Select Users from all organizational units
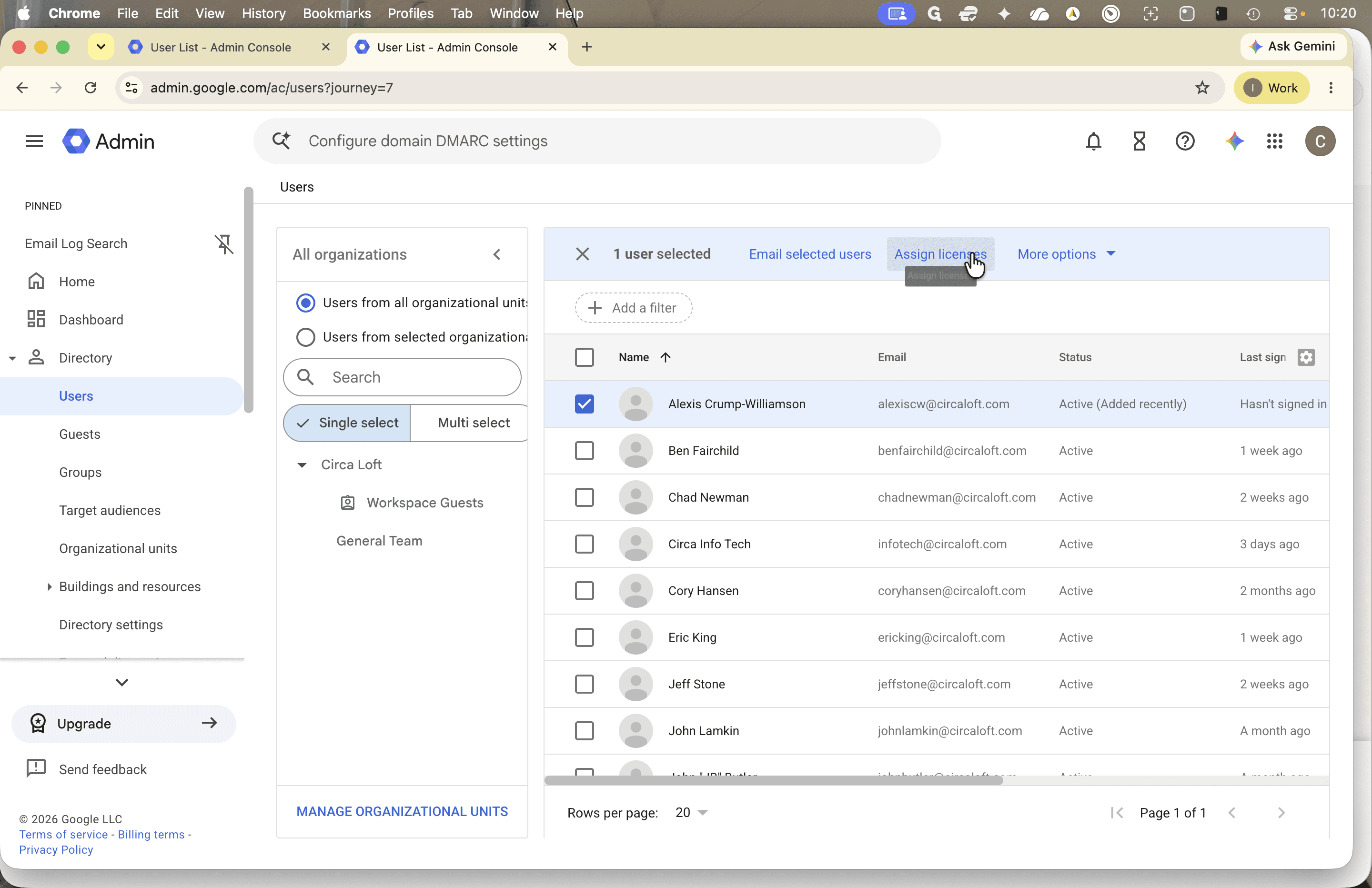The height and width of the screenshot is (888, 1372). [305, 303]
